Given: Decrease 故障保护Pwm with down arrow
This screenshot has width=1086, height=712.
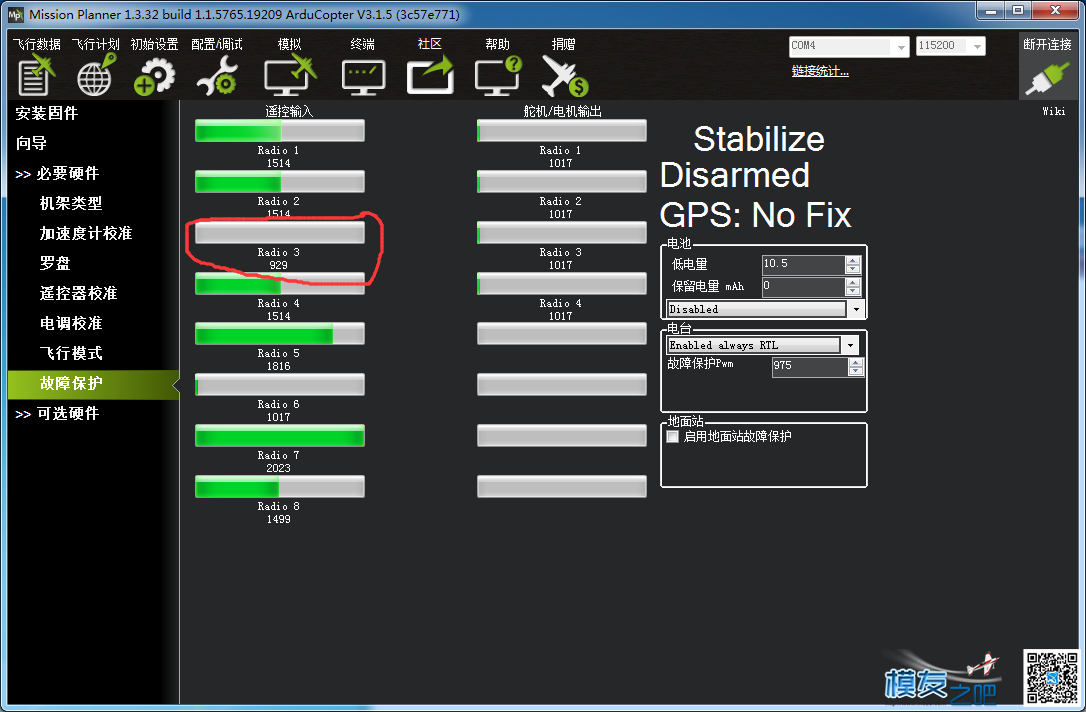Looking at the screenshot, I should [x=856, y=372].
